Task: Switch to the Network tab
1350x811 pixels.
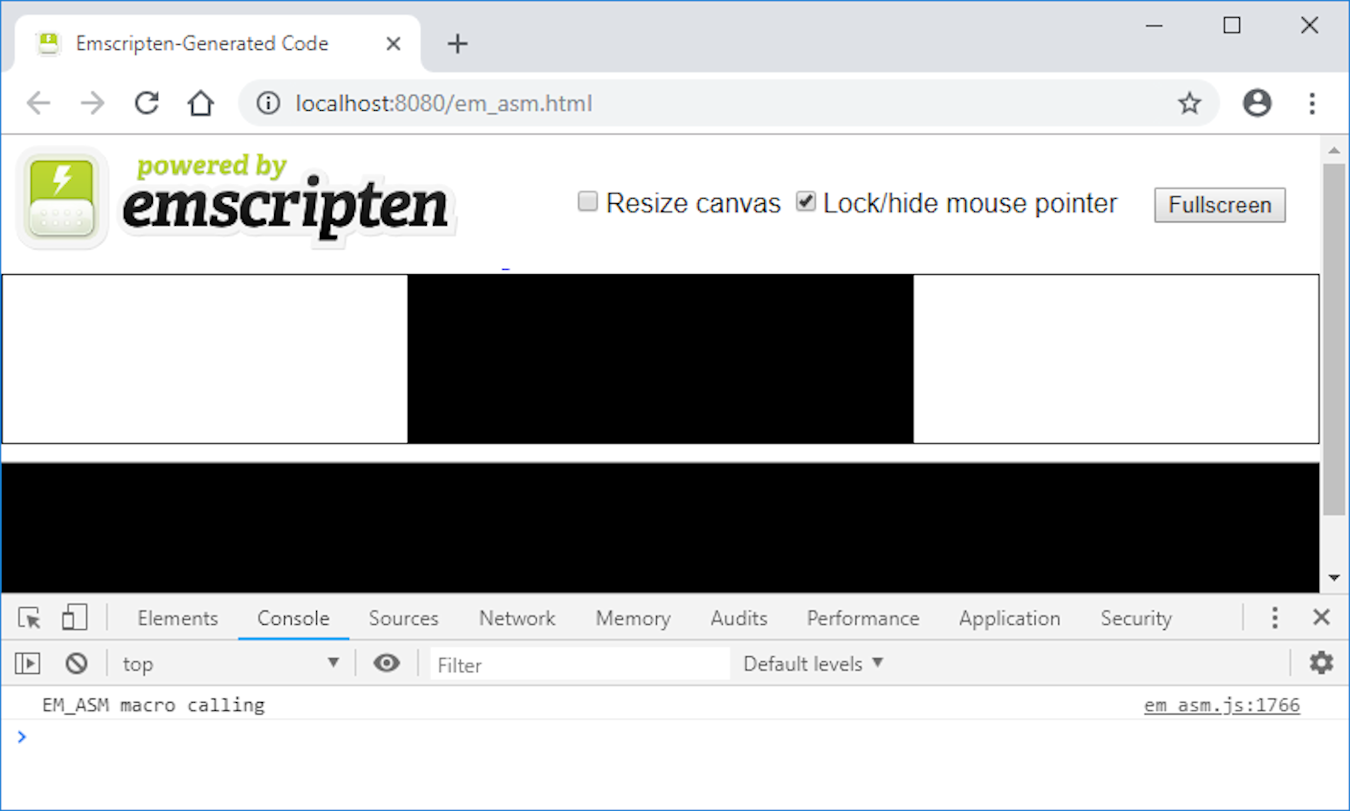Action: click(x=517, y=618)
